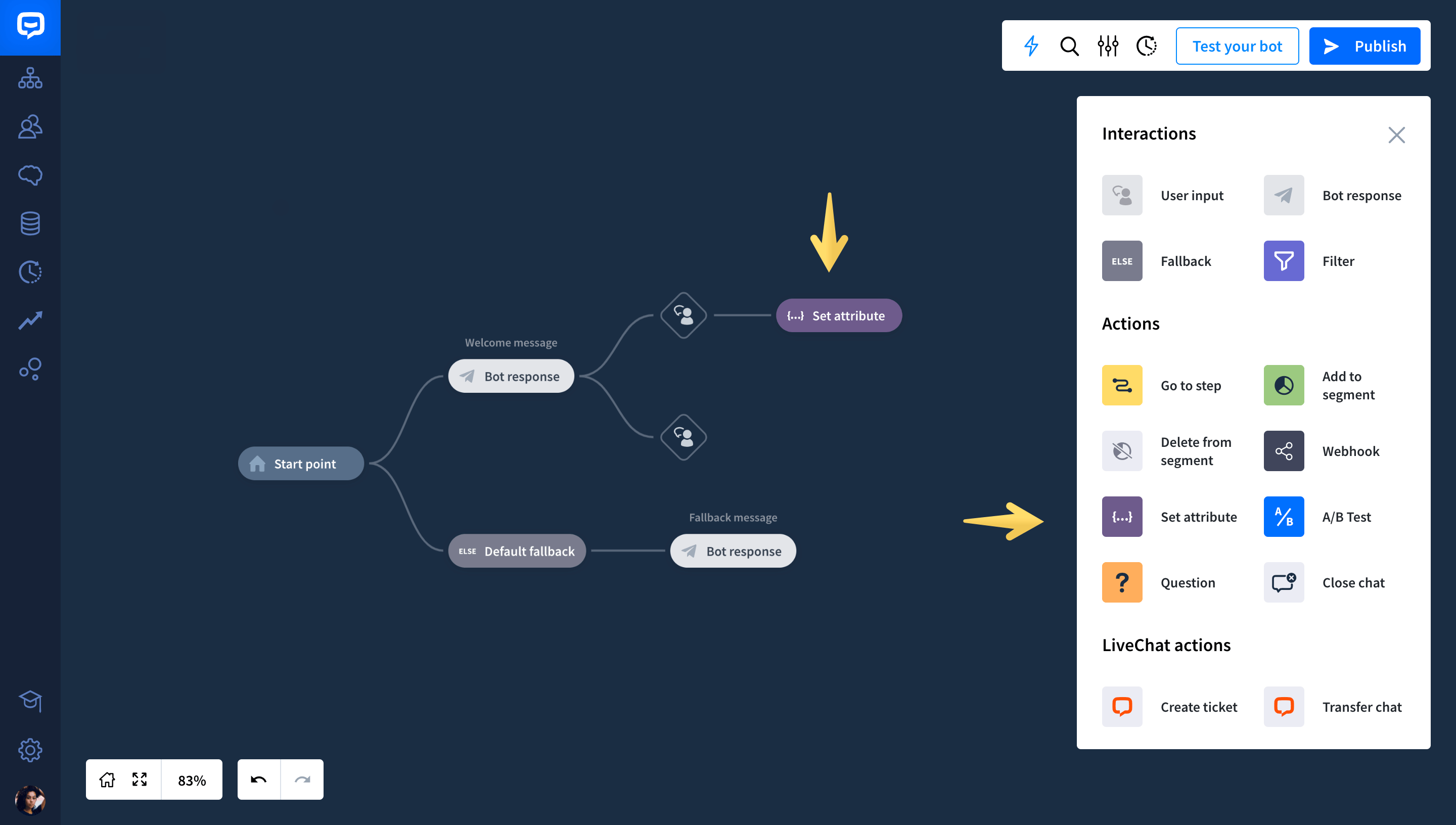Click the 83% zoom level
This screenshot has height=825, width=1456.
(192, 780)
